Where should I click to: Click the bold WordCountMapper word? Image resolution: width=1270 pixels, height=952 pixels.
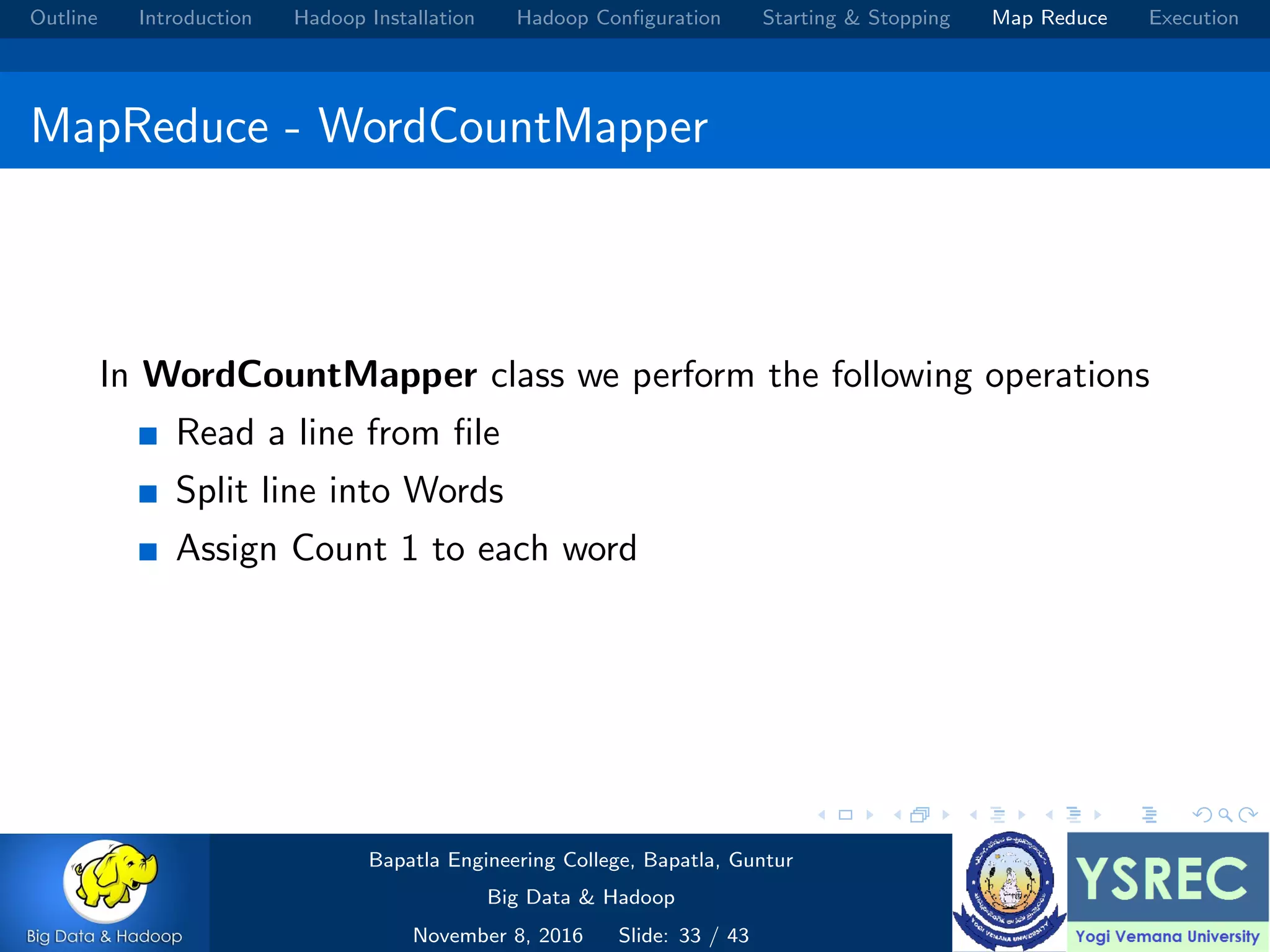(x=310, y=375)
